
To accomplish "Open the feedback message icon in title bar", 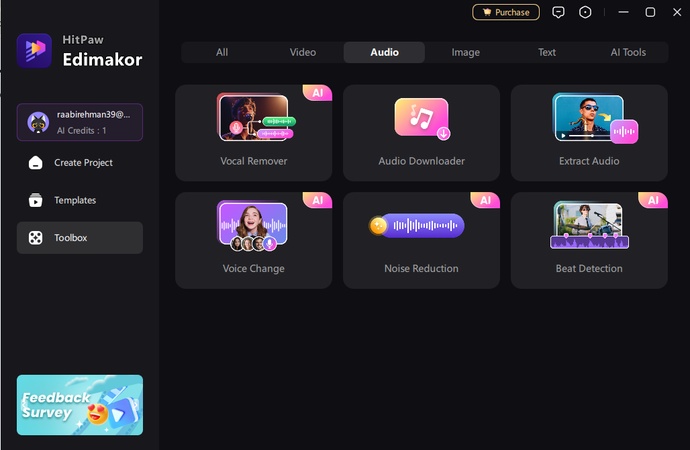I will (x=558, y=12).
